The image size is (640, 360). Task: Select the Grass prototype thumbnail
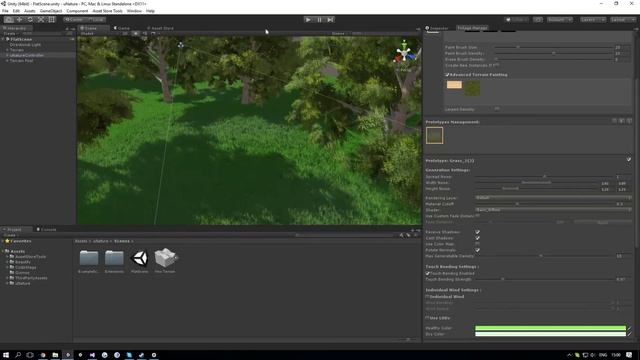[x=434, y=136]
